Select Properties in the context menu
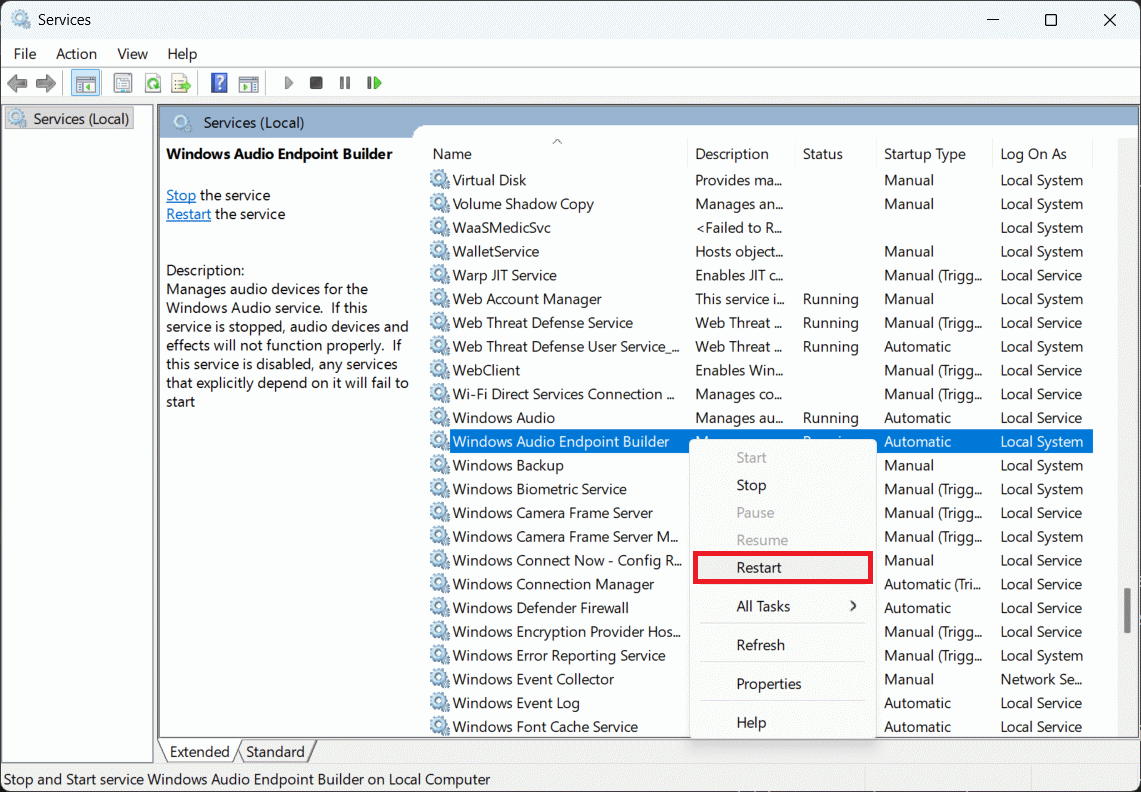Viewport: 1141px width, 792px height. coord(769,684)
